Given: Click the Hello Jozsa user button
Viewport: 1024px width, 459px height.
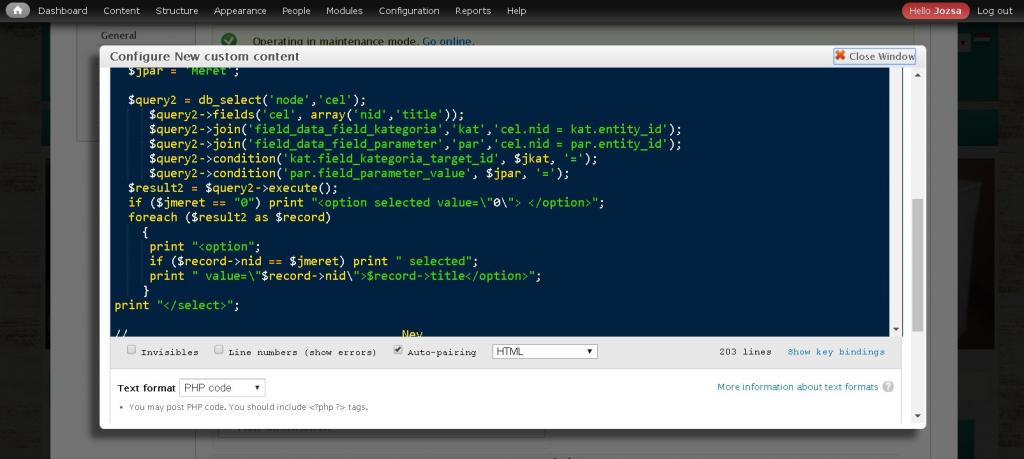Looking at the screenshot, I should coord(935,11).
